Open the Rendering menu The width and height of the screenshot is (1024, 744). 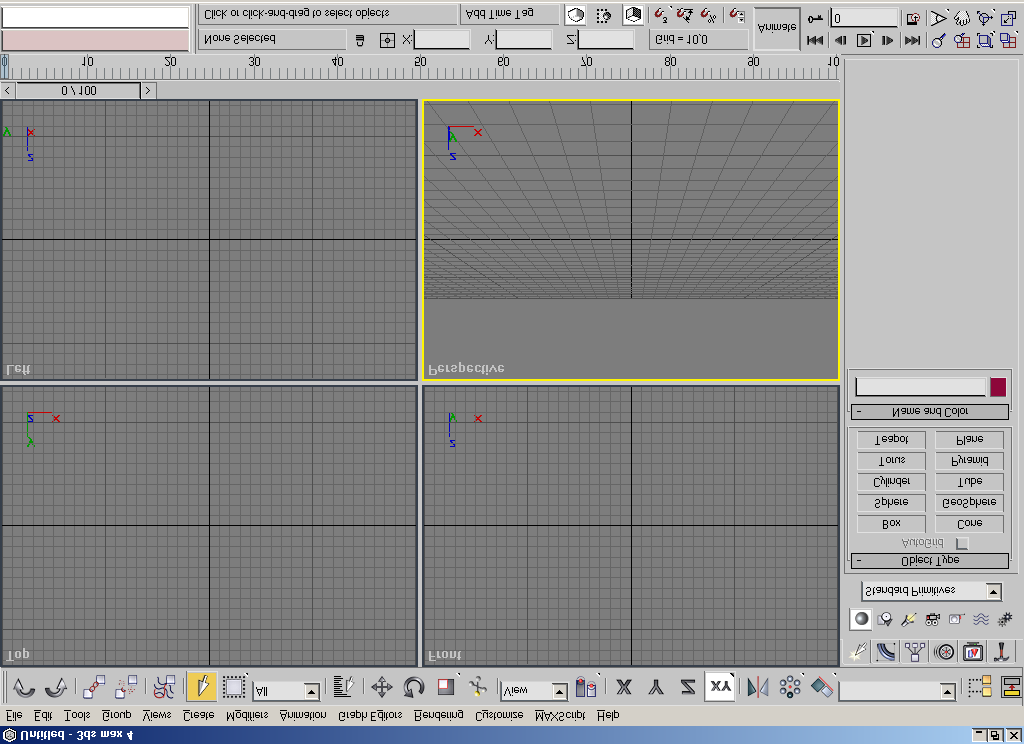coord(439,715)
